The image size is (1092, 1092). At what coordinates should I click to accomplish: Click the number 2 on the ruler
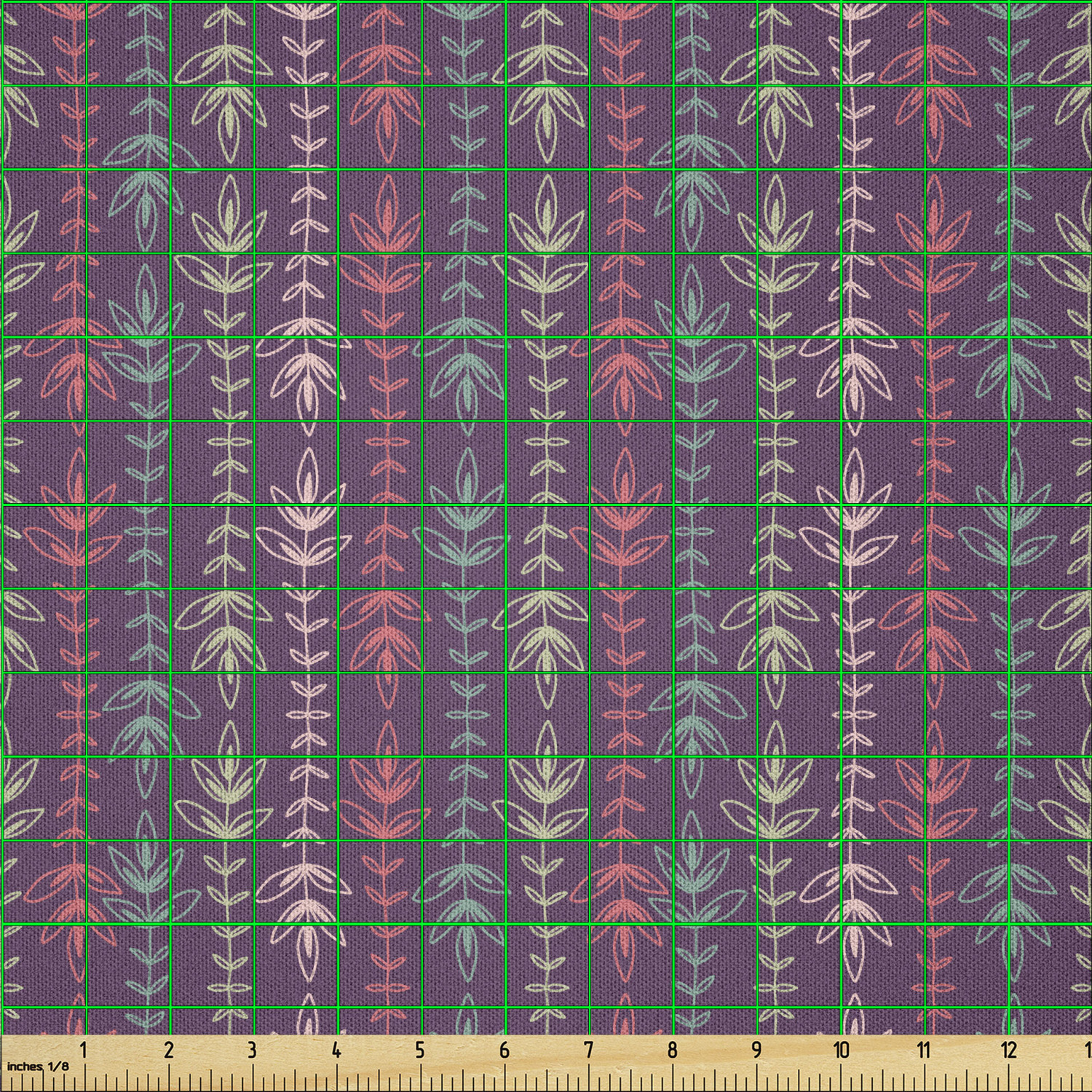click(168, 1050)
